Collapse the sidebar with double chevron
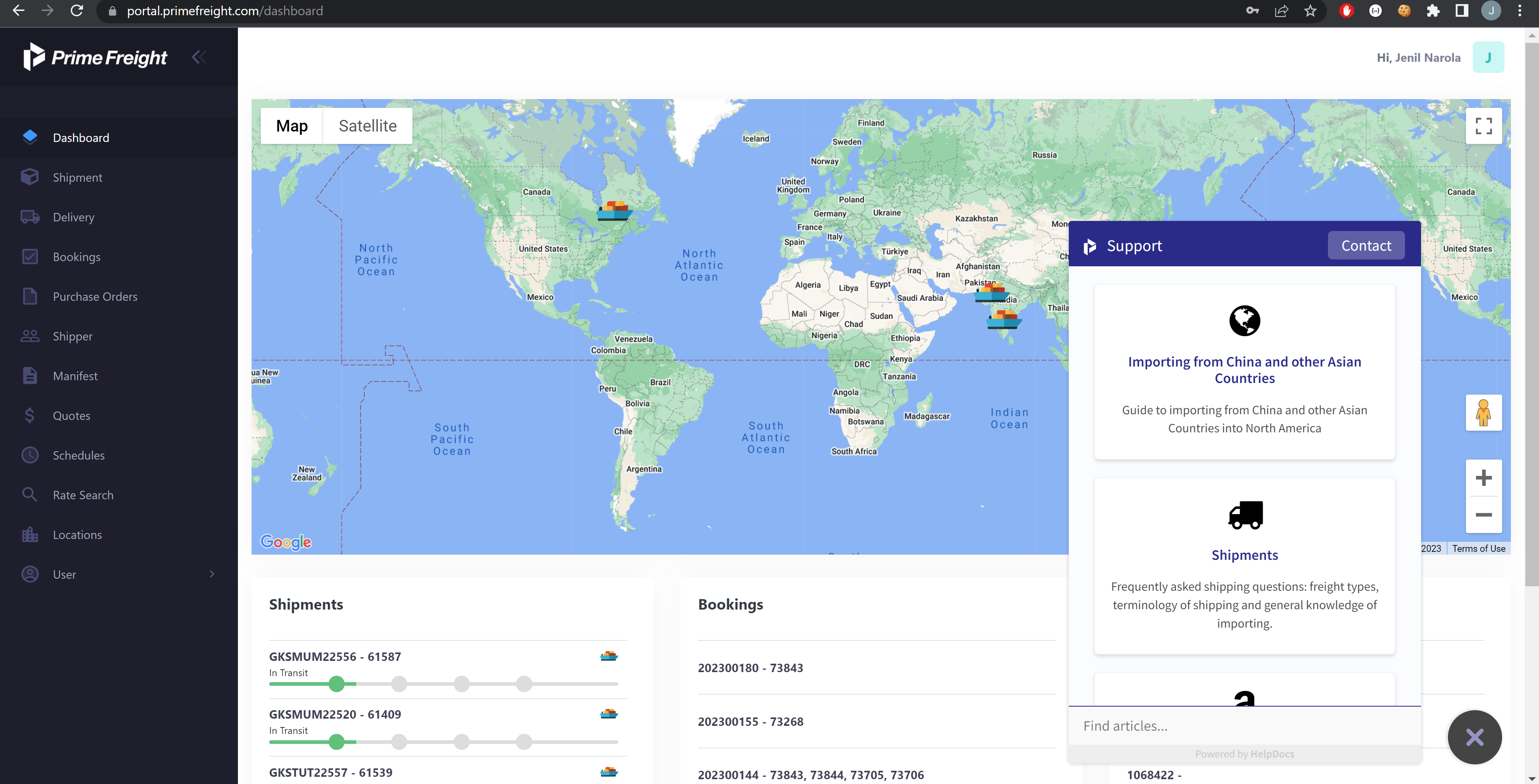 [199, 57]
